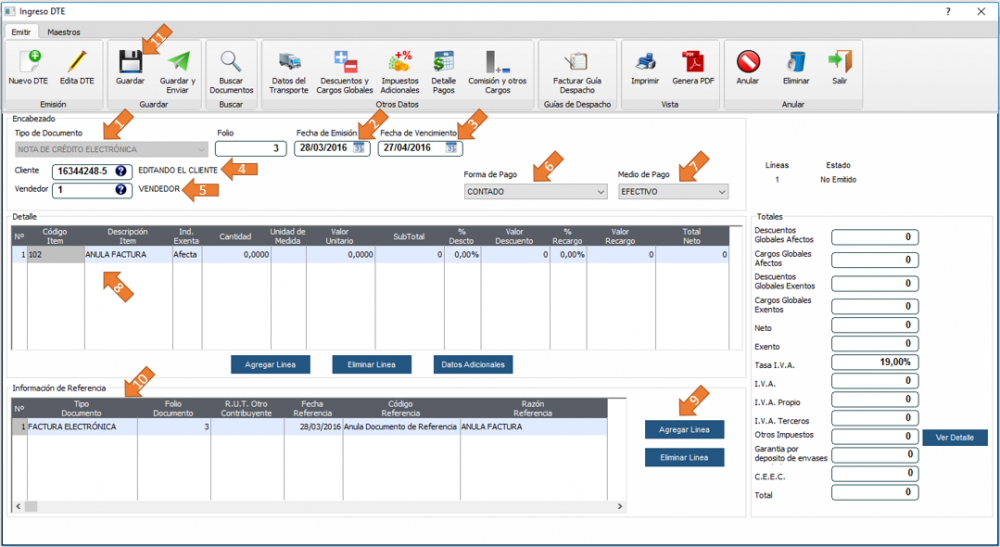Expand the Medio de Pago dropdown
Image resolution: width=1000 pixels, height=547 pixels.
coord(721,191)
